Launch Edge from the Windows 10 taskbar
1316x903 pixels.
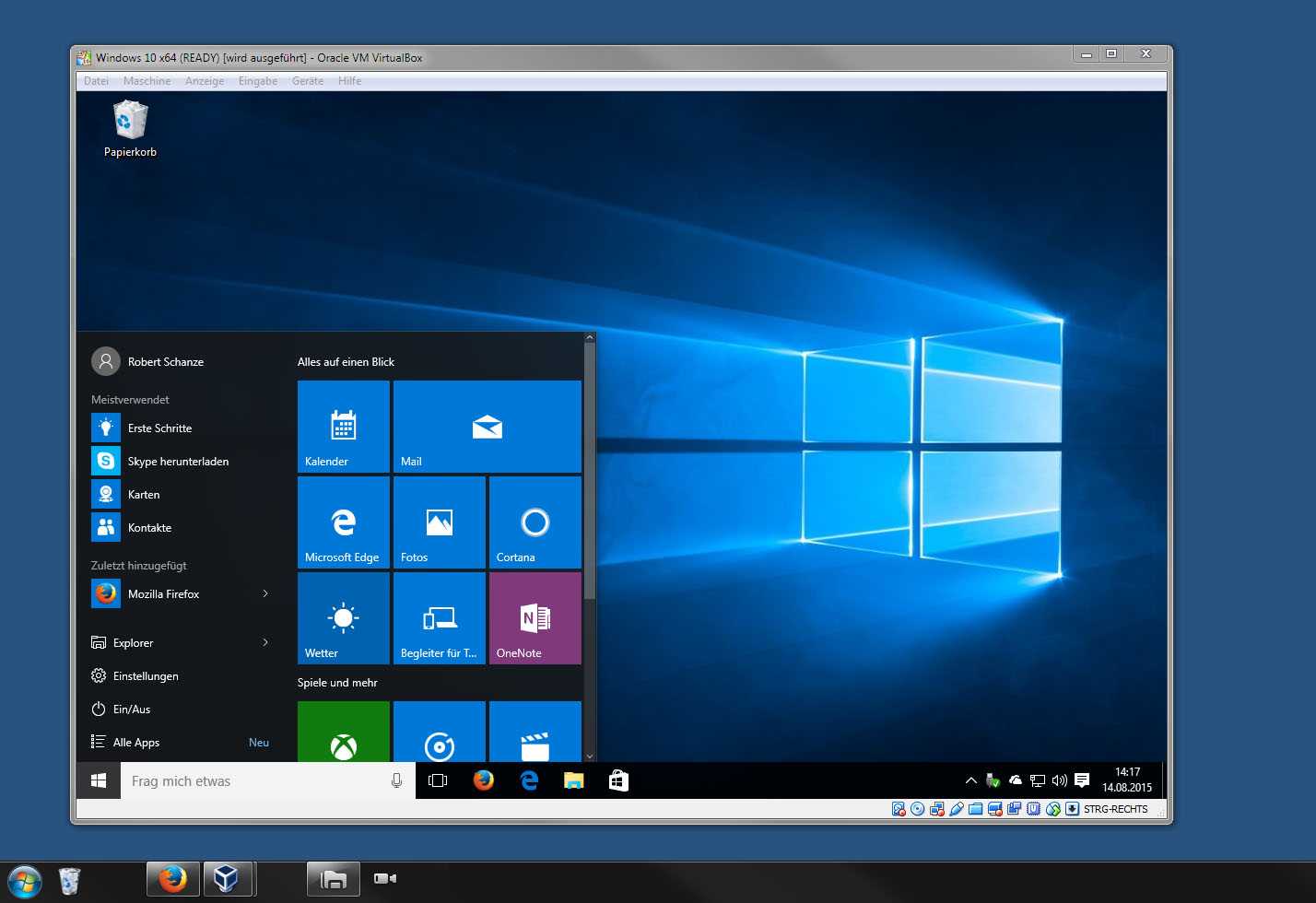coord(529,780)
